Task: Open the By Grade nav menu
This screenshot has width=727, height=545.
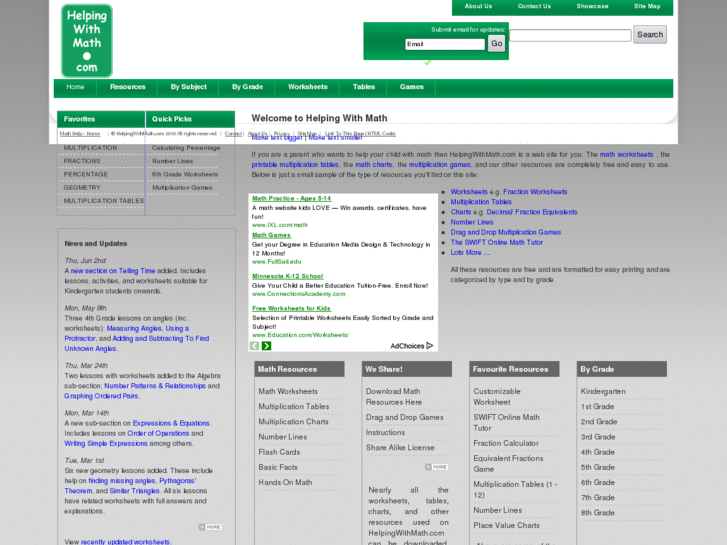Action: pyautogui.click(x=247, y=87)
